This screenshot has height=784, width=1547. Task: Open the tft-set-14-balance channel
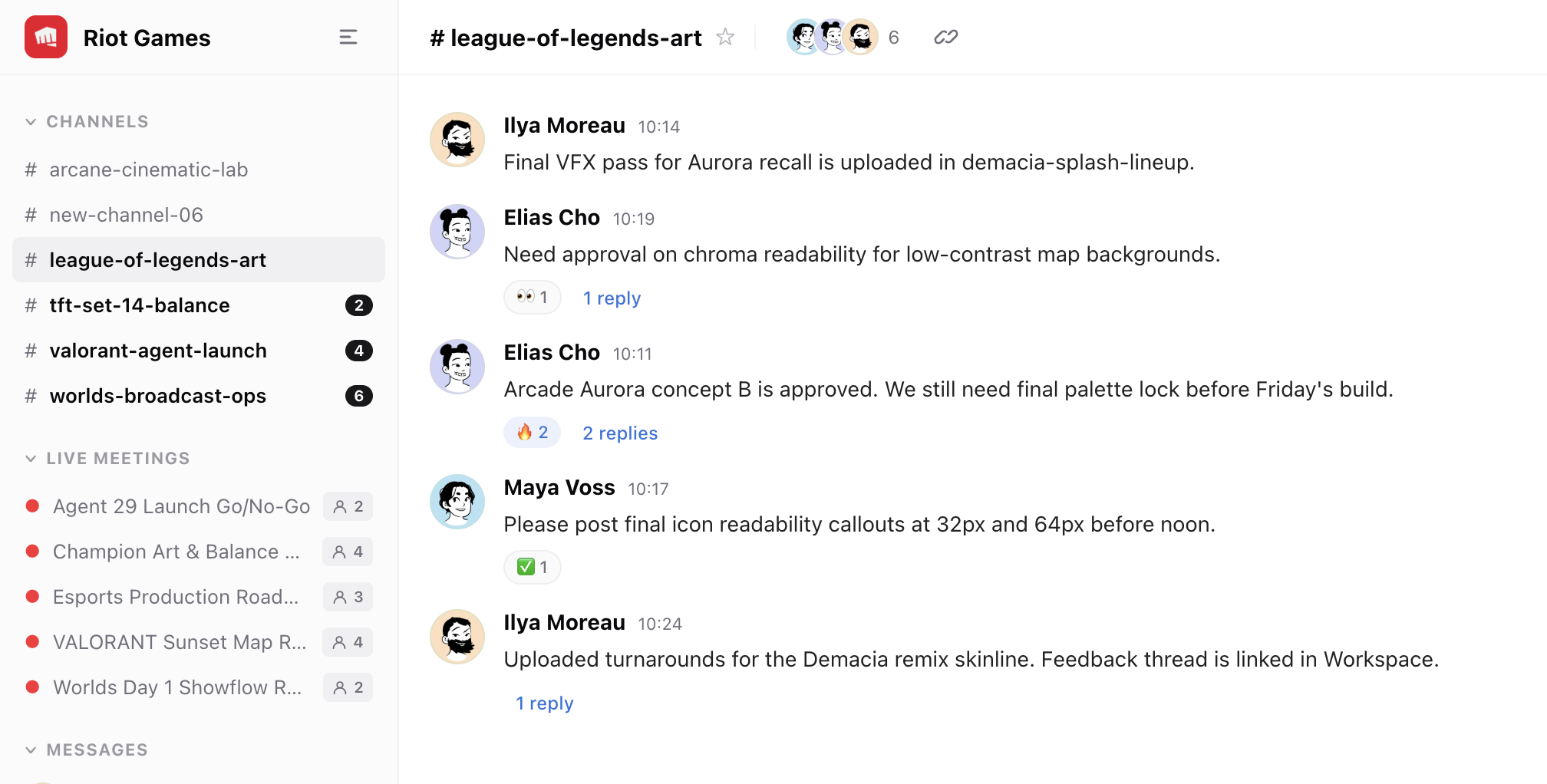140,305
